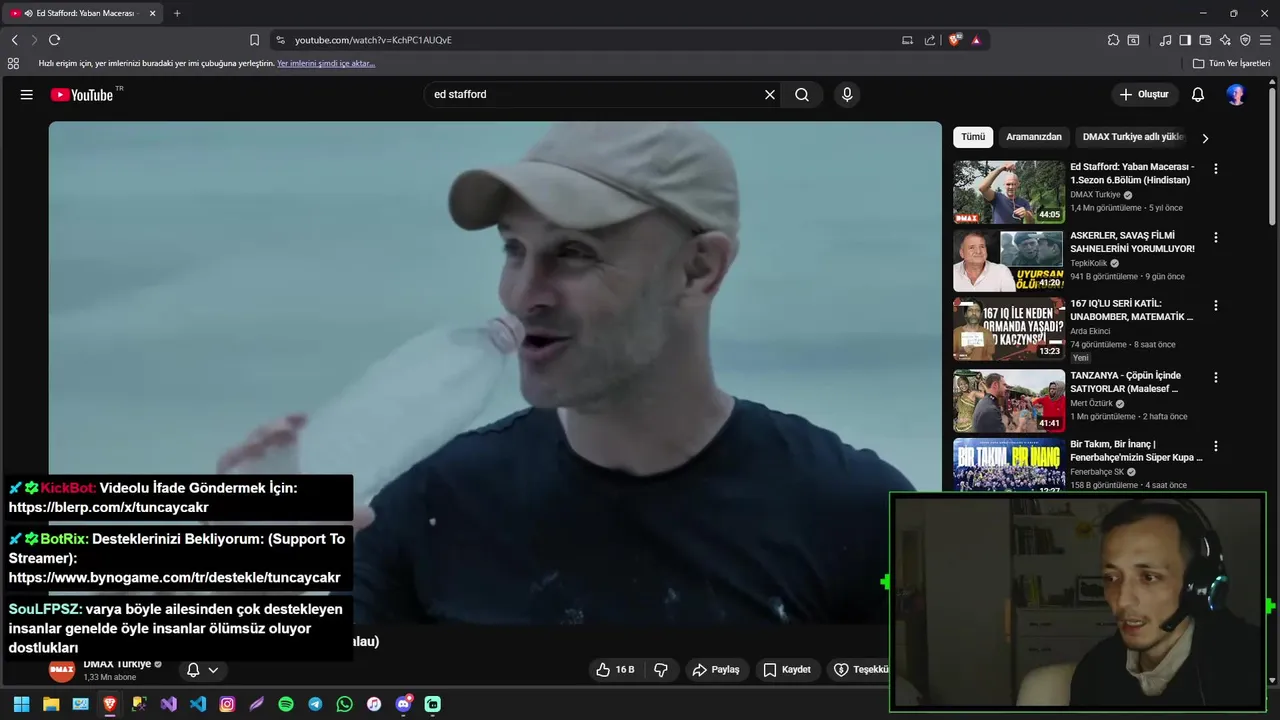Open the Bir Takım, Bir İnanç title
Viewport: 1280px width, 720px height.
[1137, 451]
